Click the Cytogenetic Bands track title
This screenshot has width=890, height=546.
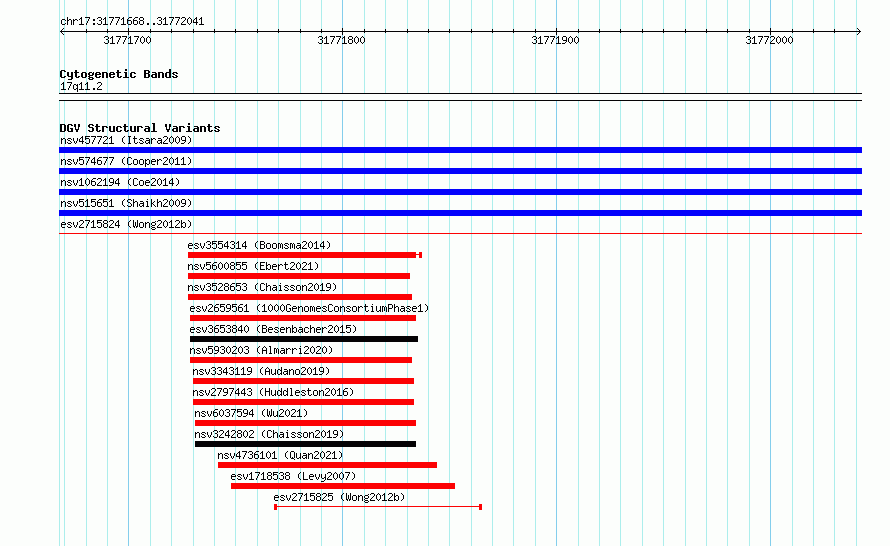[119, 74]
